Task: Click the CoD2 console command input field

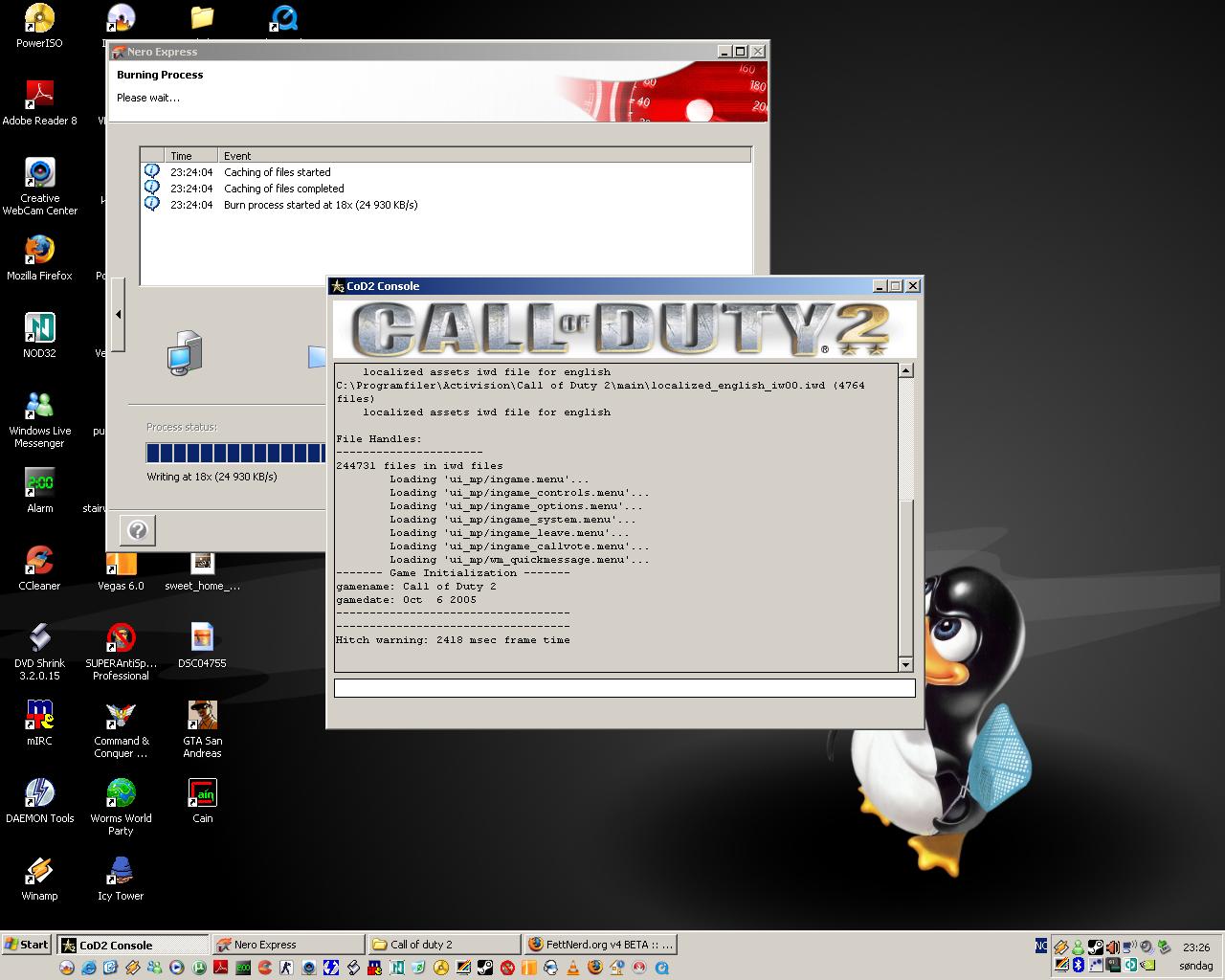Action: point(624,688)
